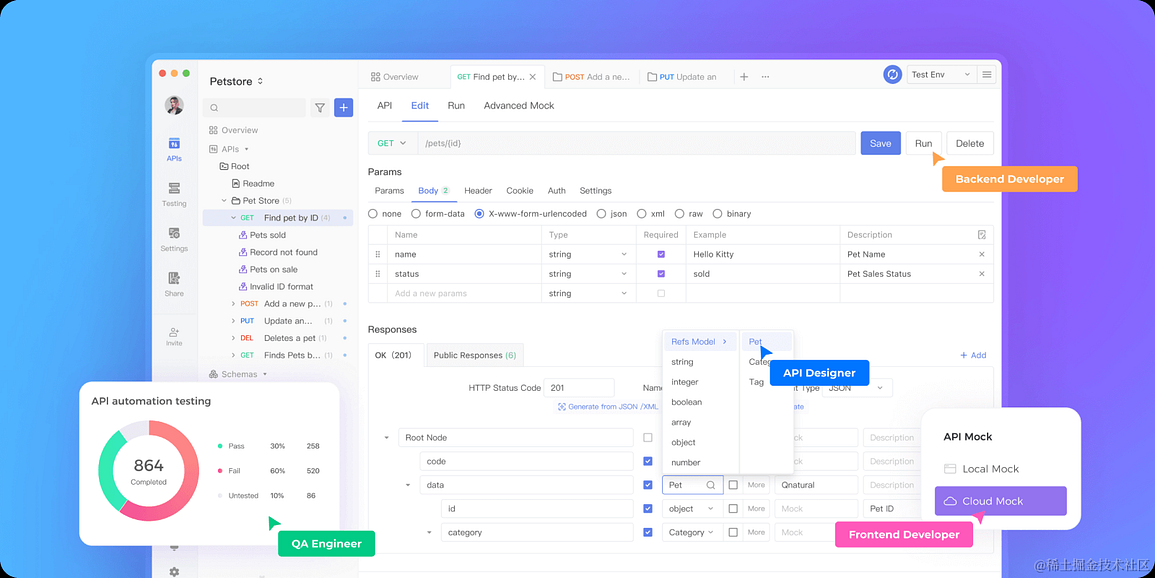Click the Save button
The width and height of the screenshot is (1155, 578).
tap(880, 143)
